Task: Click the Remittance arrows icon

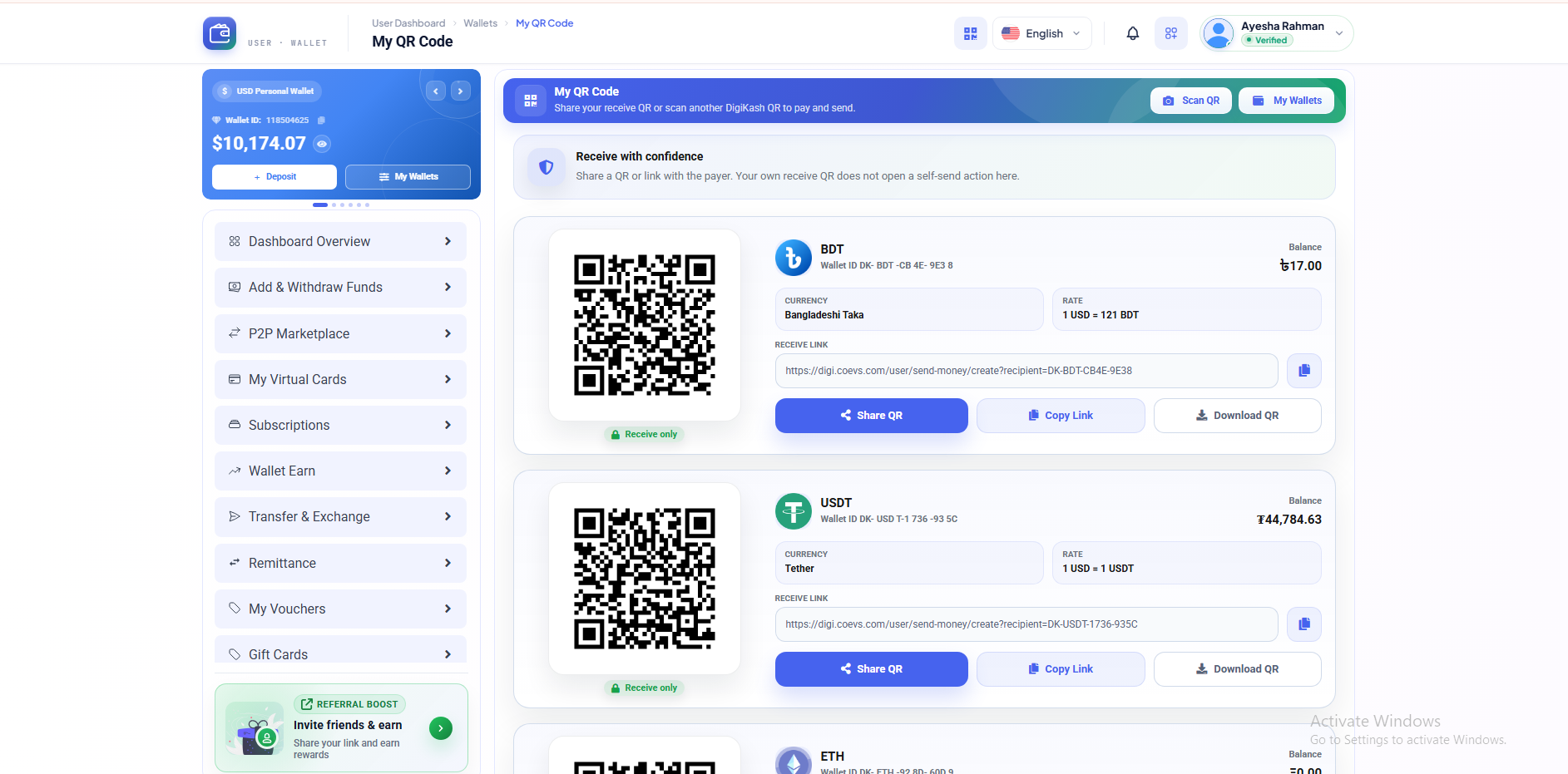Action: [235, 563]
